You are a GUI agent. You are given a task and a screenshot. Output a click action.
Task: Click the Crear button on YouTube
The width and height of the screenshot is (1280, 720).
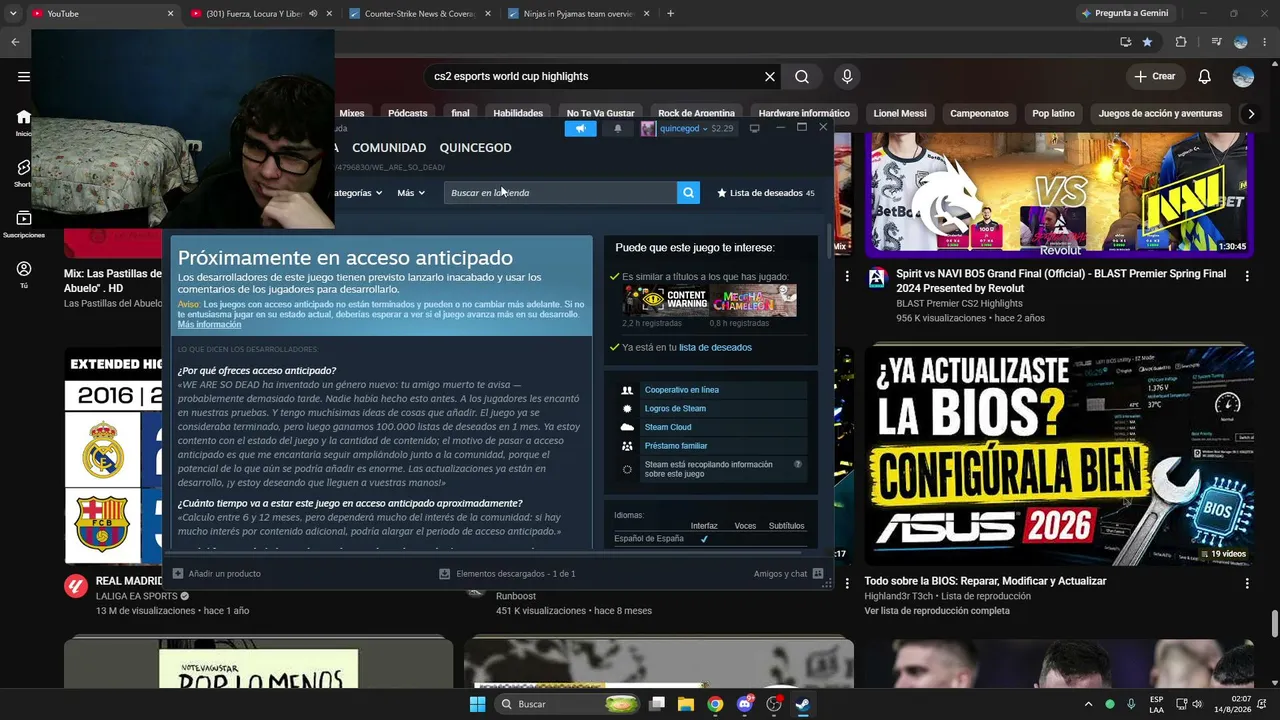point(1155,77)
